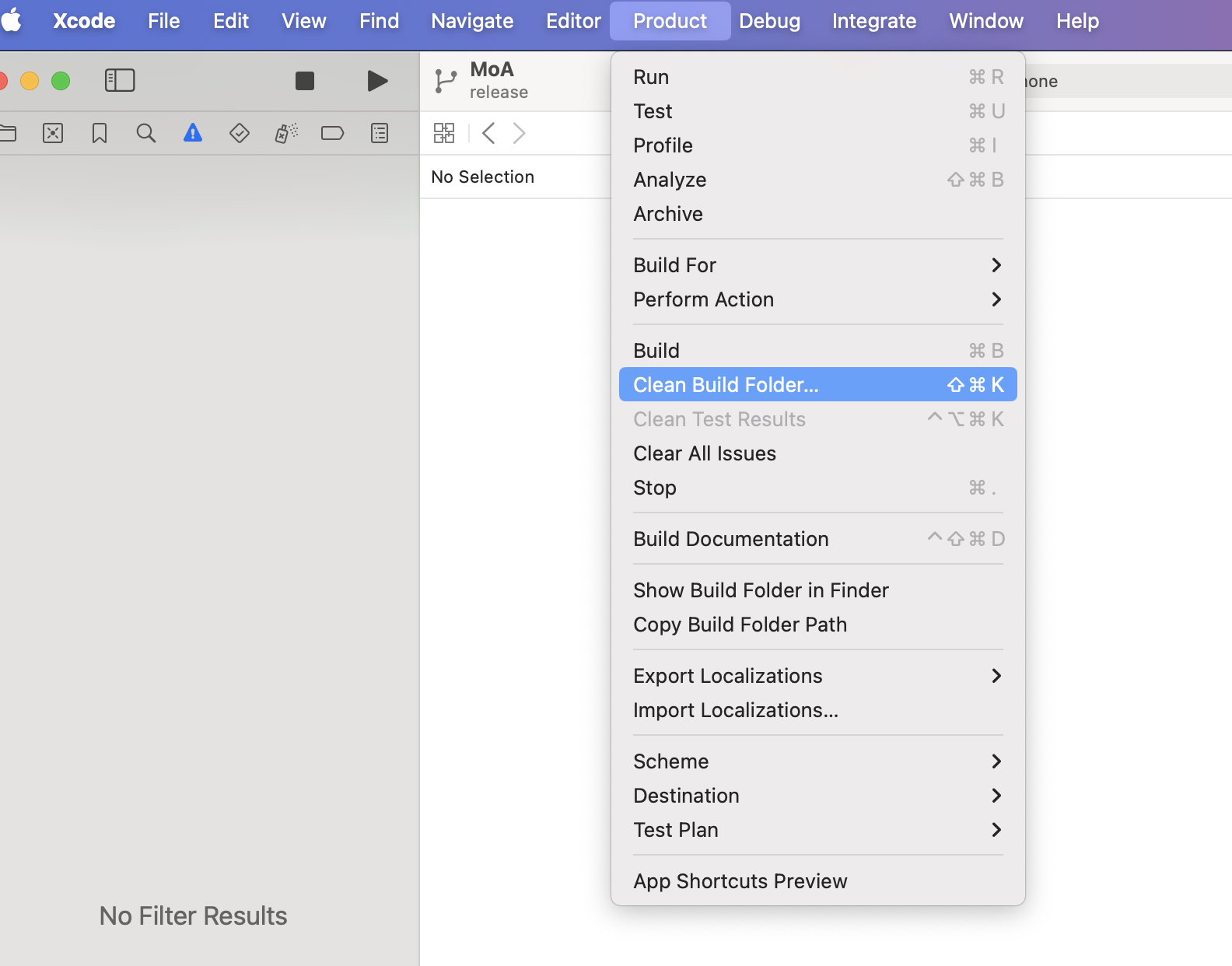This screenshot has width=1232, height=966.
Task: Click the yellow minimize window button
Action: pos(30,81)
